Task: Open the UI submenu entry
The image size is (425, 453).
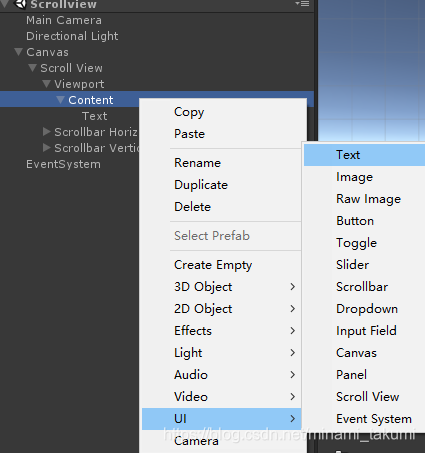Action: pos(222,419)
